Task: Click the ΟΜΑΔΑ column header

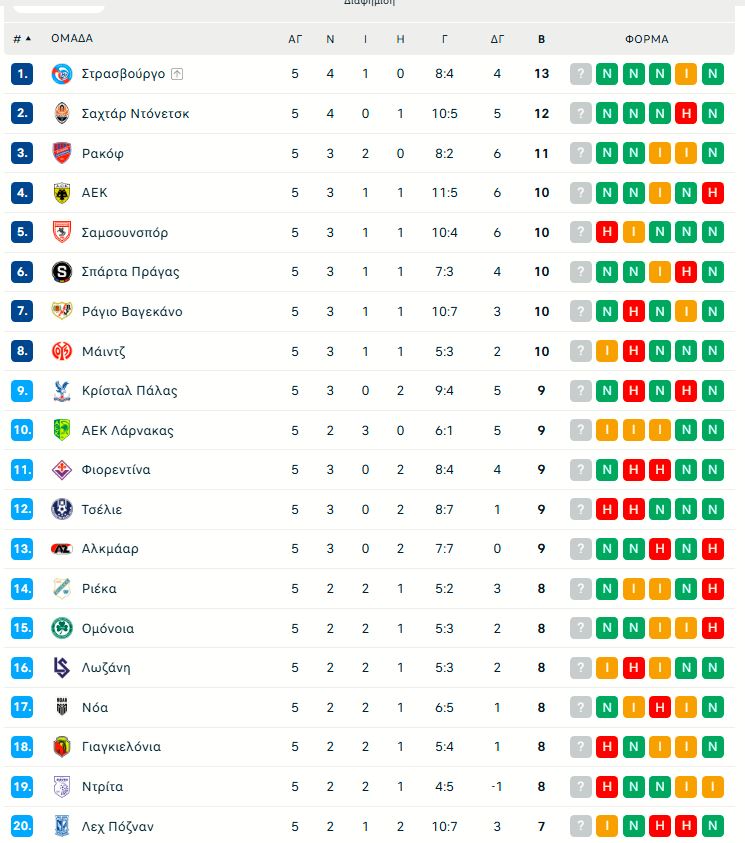Action: coord(72,39)
